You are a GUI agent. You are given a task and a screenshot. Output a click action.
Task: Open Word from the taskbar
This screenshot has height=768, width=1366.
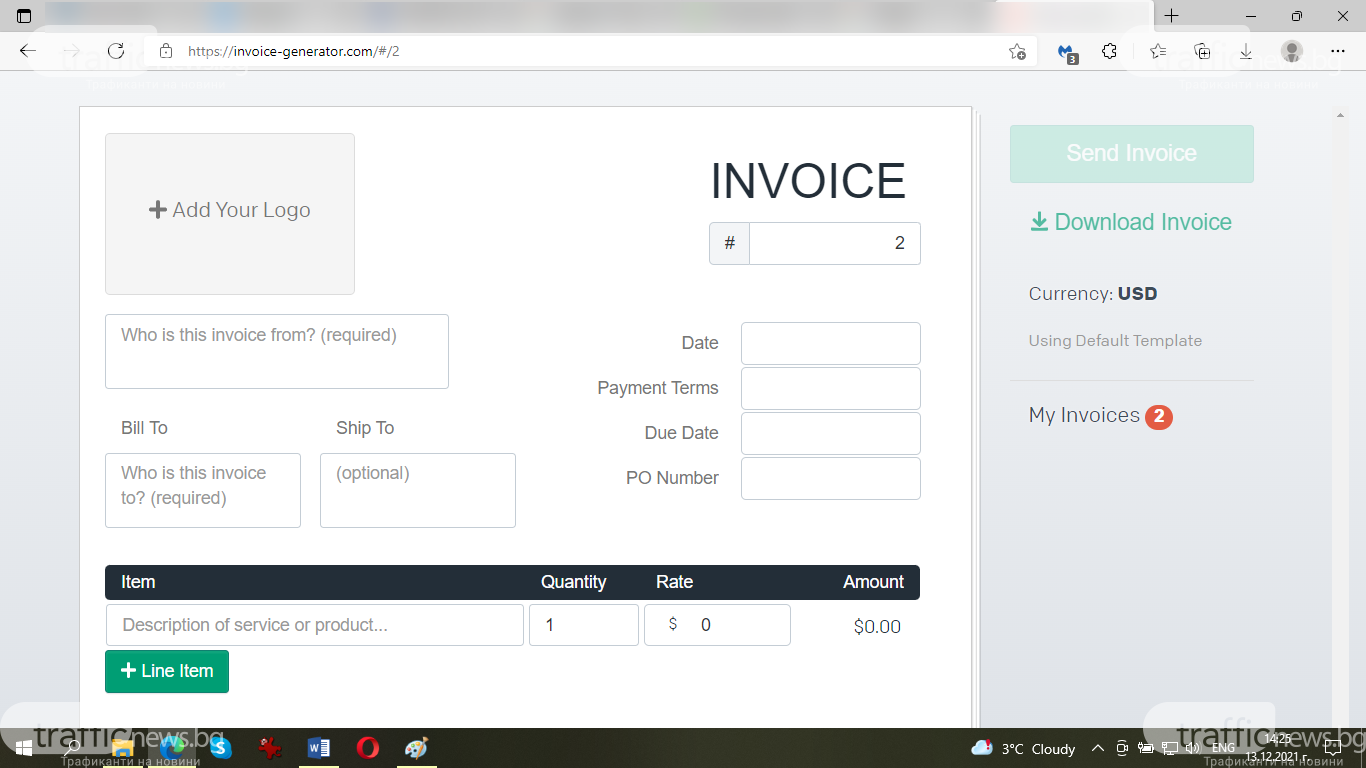pyautogui.click(x=319, y=748)
